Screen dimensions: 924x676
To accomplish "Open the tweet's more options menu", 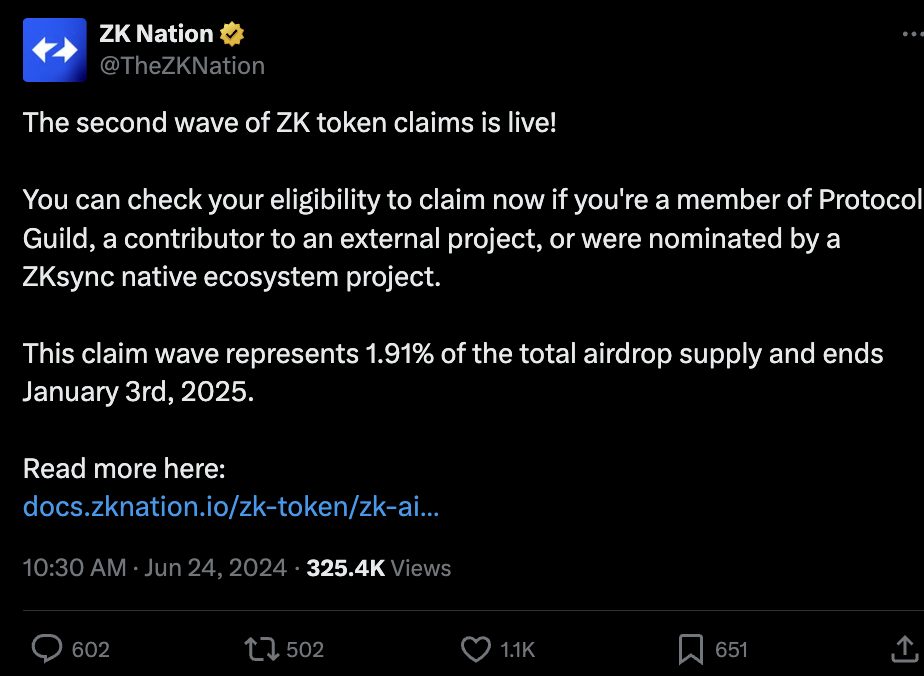I will tap(912, 34).
